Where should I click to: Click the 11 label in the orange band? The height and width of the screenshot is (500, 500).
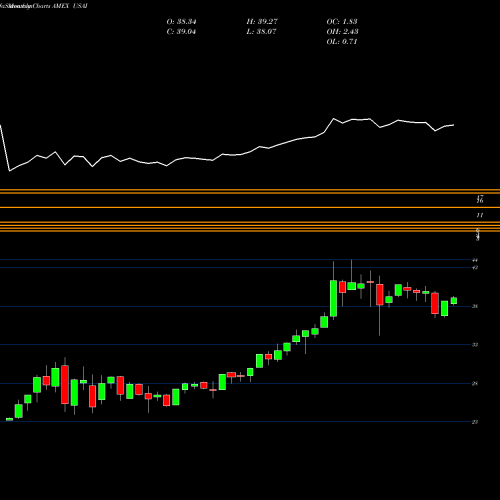[x=480, y=215]
